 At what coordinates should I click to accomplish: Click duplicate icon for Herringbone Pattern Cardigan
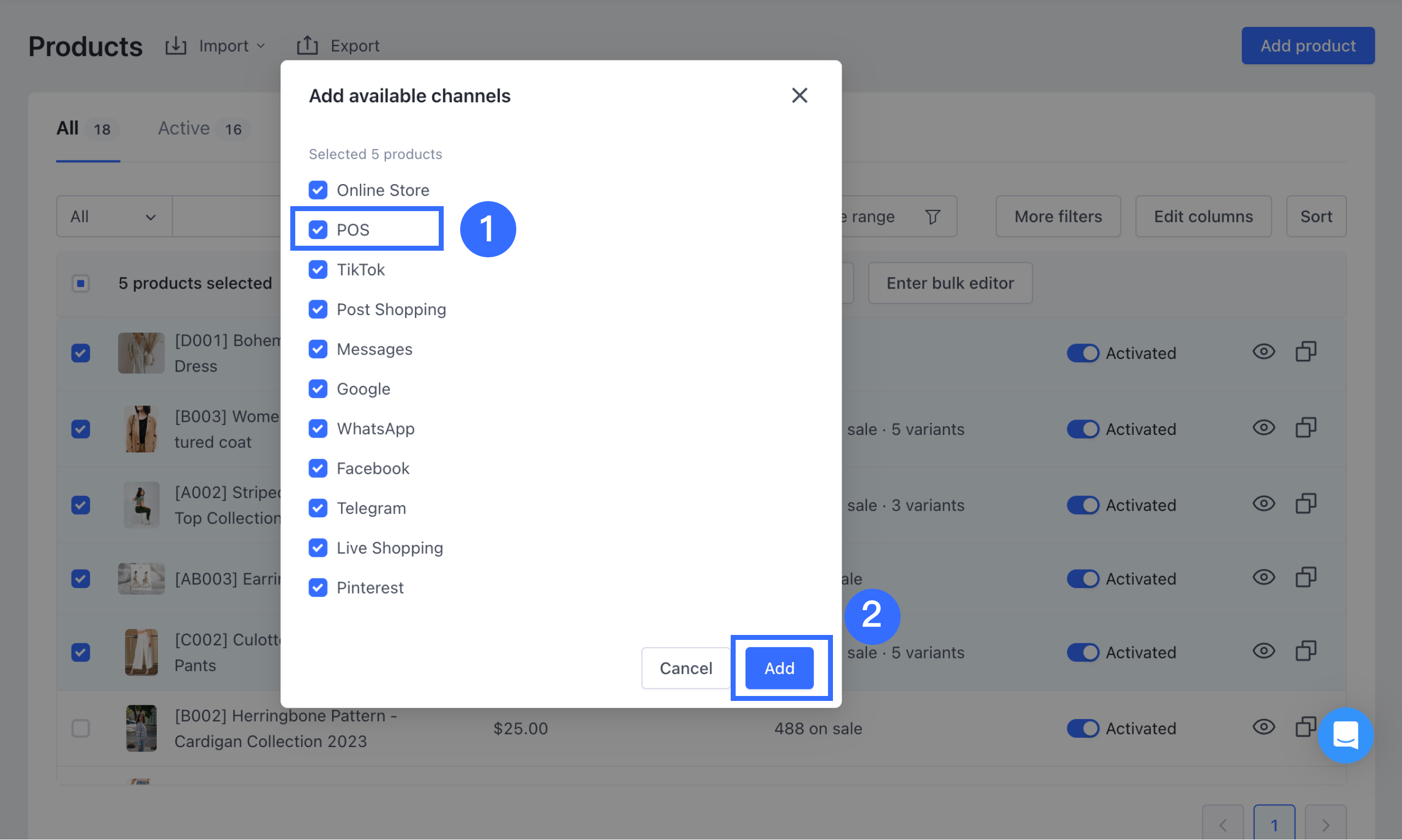pos(1305,727)
